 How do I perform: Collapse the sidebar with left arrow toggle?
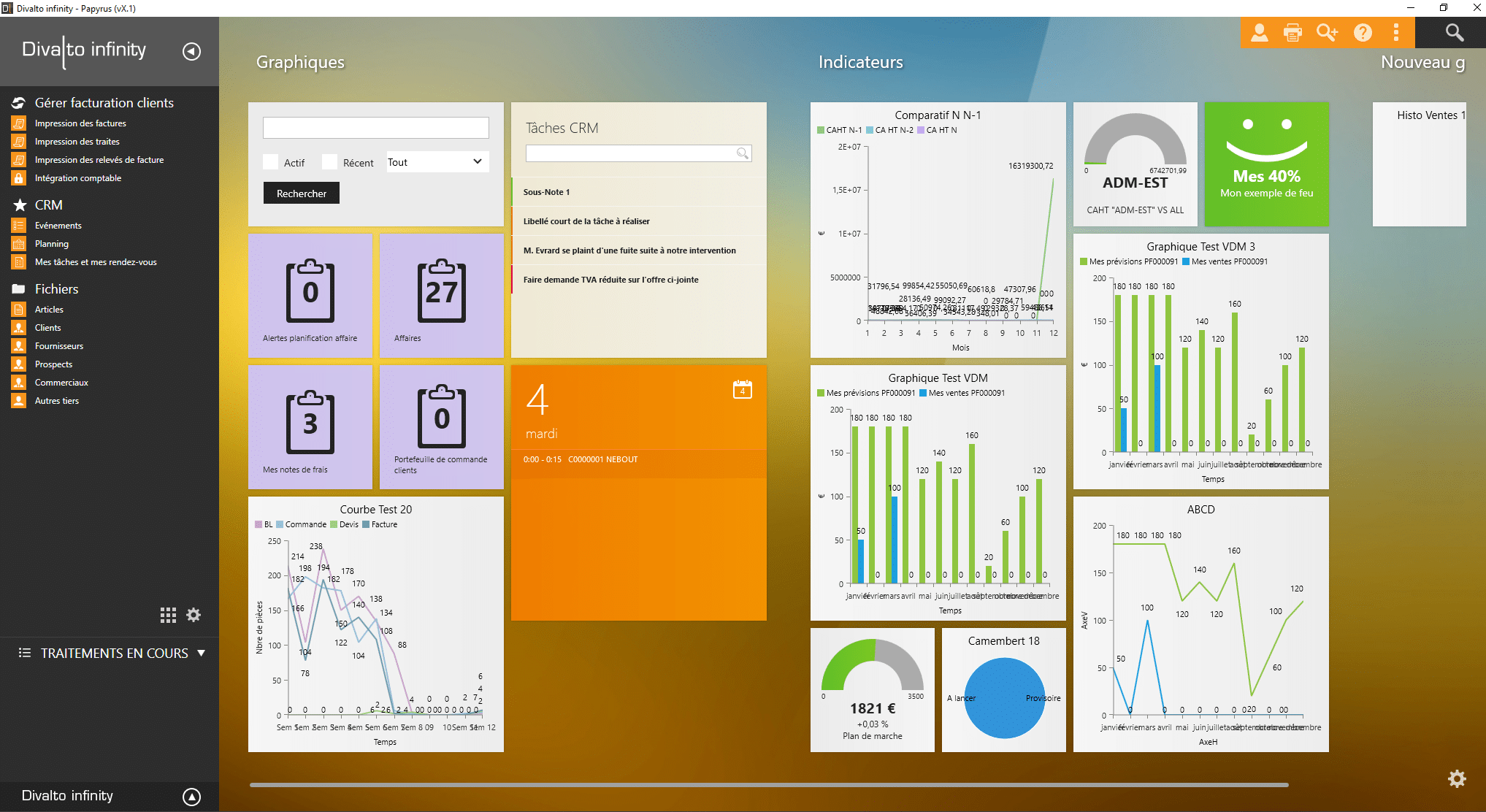191,51
